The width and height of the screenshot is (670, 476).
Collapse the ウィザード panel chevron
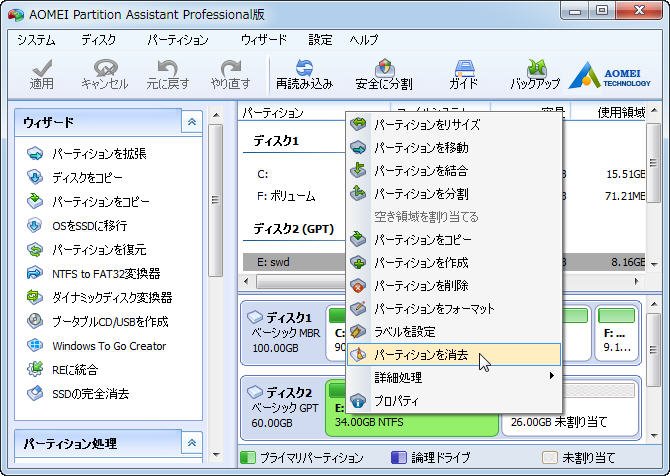pyautogui.click(x=192, y=122)
